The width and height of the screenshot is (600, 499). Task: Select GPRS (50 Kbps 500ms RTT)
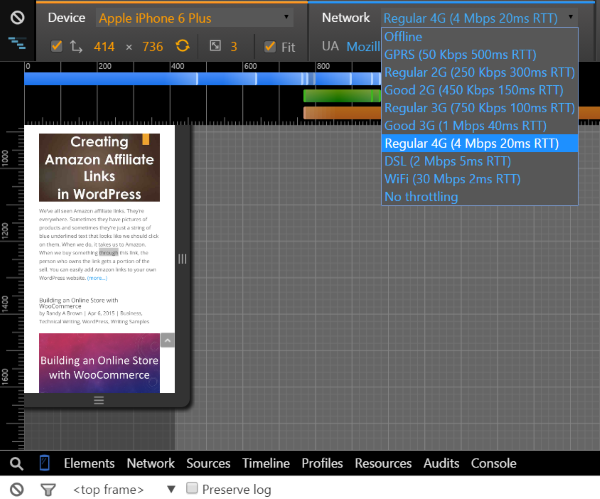pyautogui.click(x=480, y=54)
